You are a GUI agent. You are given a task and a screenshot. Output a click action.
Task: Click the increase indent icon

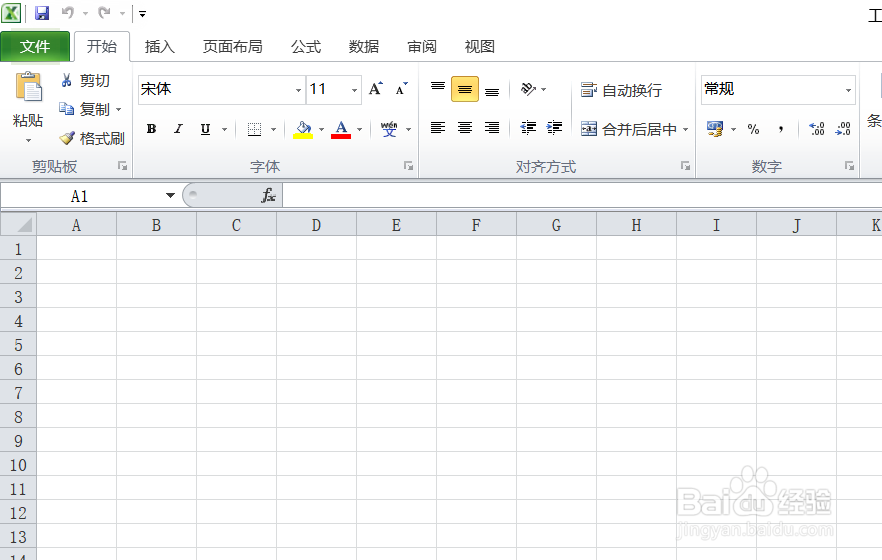pos(555,128)
